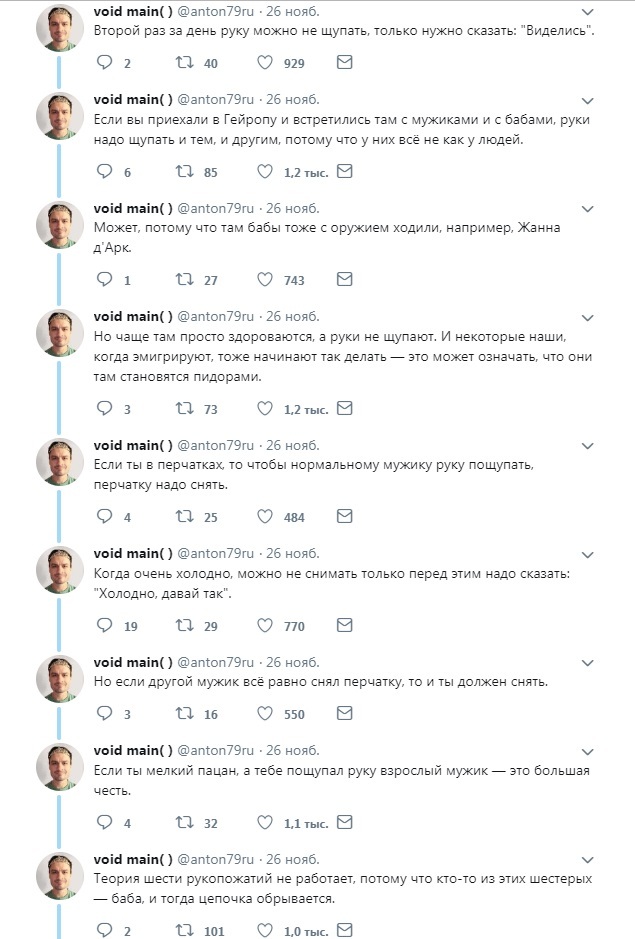Expand options chevron on the перчатках tweet
635x939 pixels.
point(587,446)
